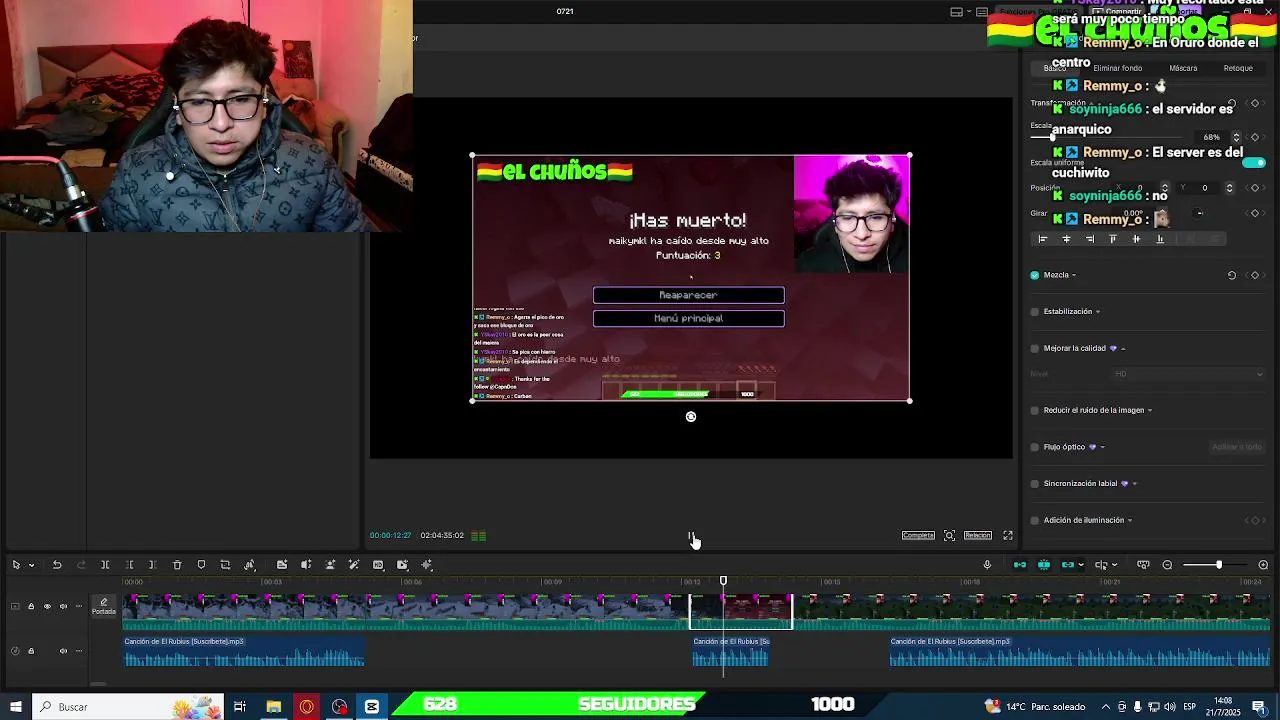Toggle main track magnet snapping

tap(1020, 565)
